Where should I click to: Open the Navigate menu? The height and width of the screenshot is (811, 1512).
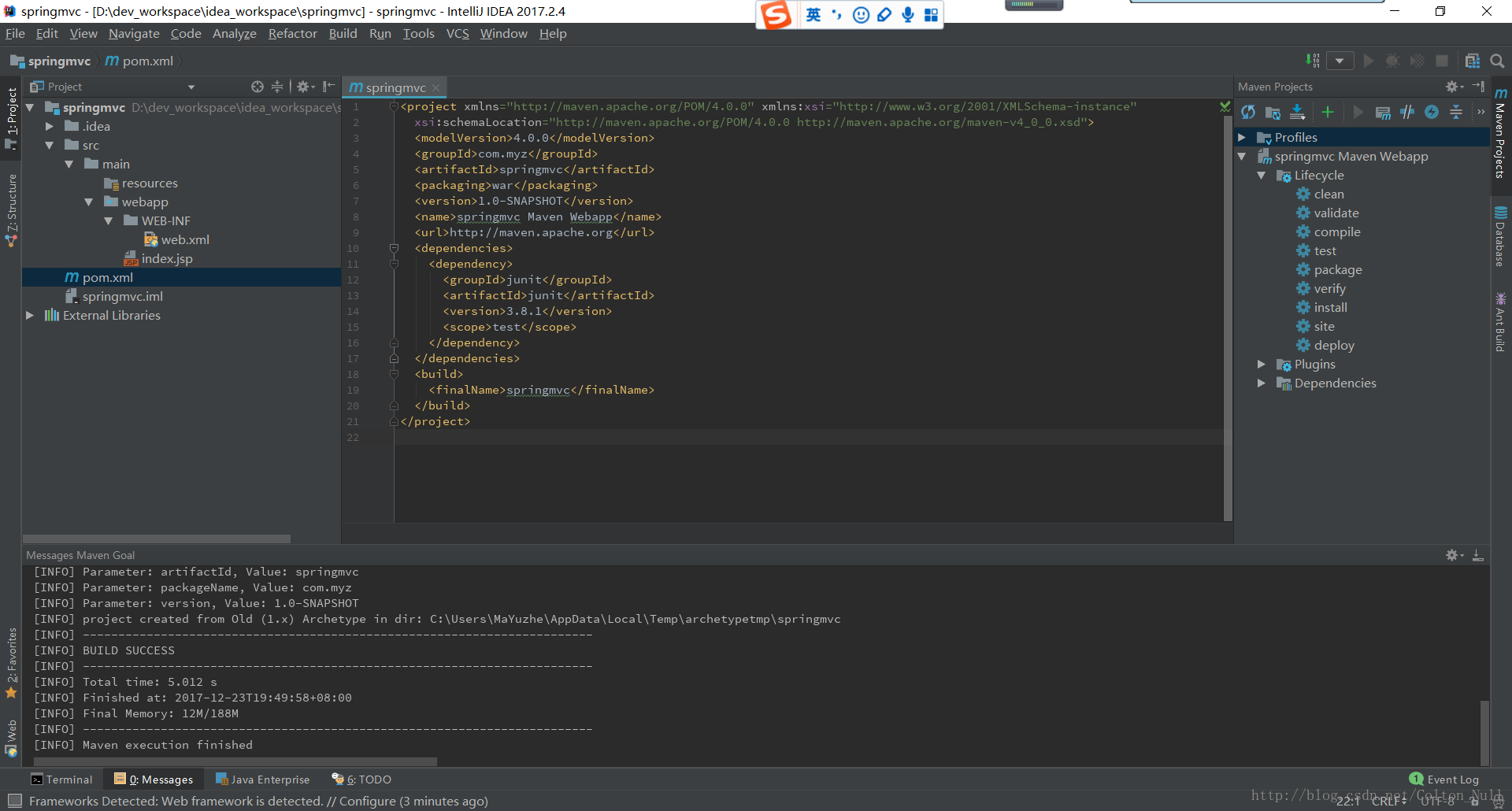134,33
